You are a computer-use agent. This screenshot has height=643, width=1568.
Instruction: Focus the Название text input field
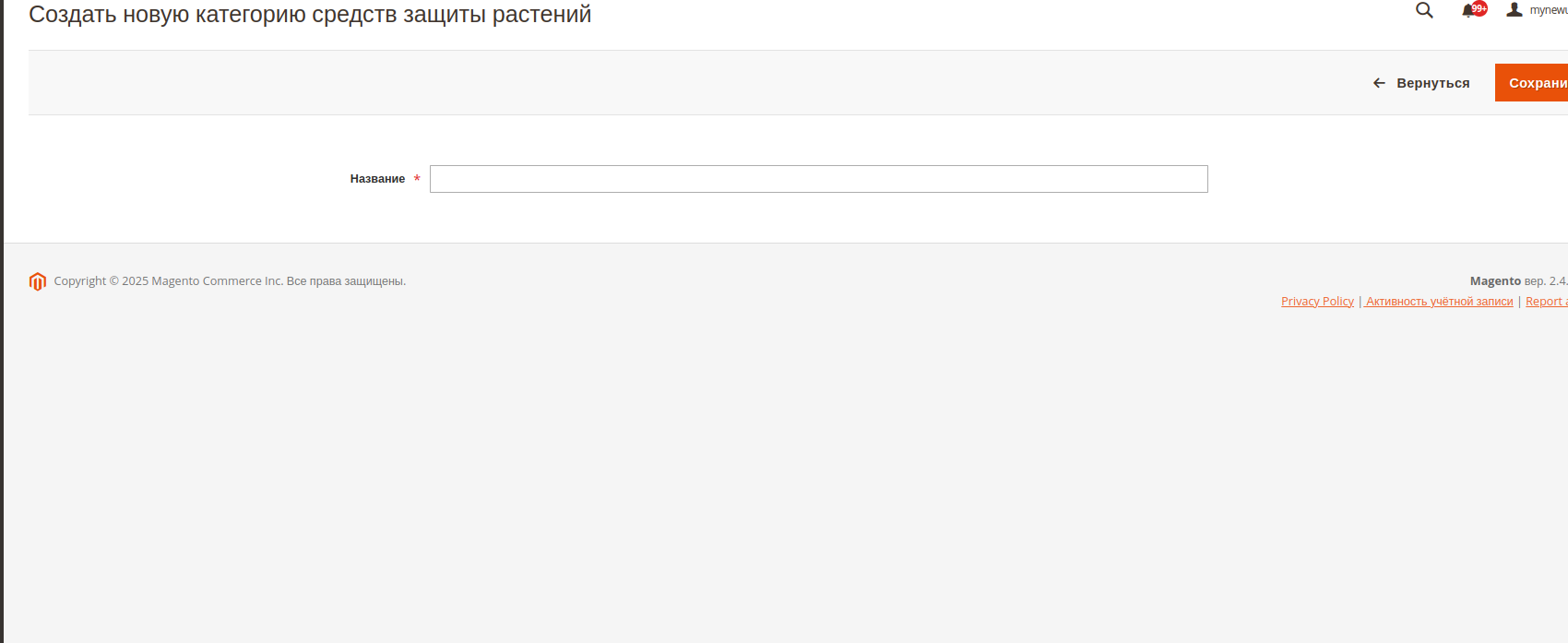click(819, 179)
